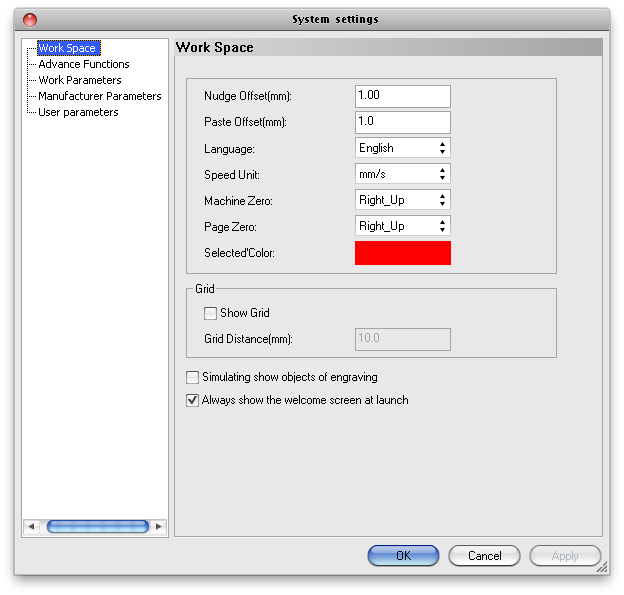Uncheck Always show the welcome screen at launch
Image resolution: width=624 pixels, height=595 pixels.
click(x=193, y=400)
